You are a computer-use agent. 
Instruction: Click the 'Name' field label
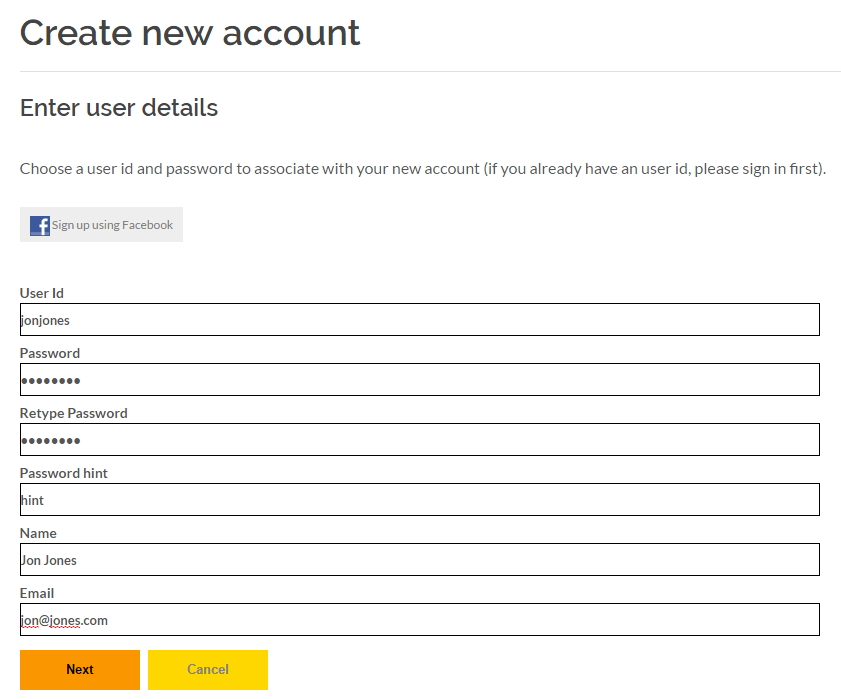pos(38,533)
